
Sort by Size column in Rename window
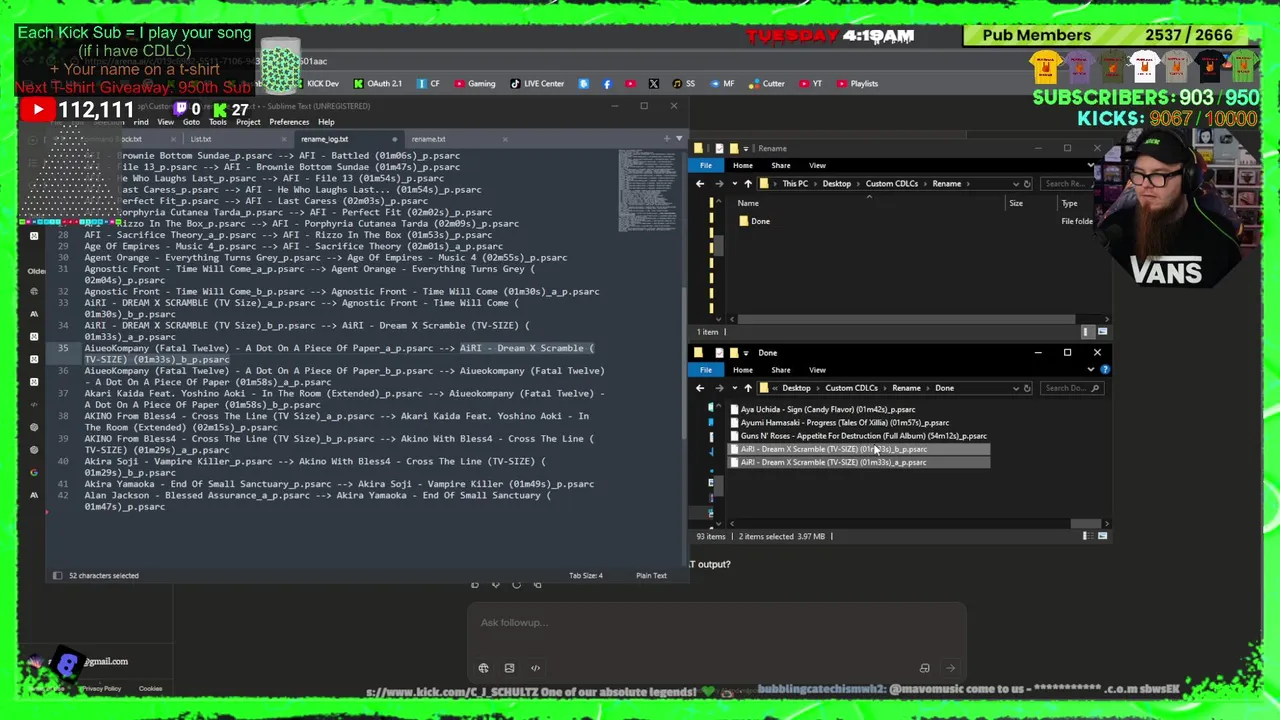point(1015,204)
